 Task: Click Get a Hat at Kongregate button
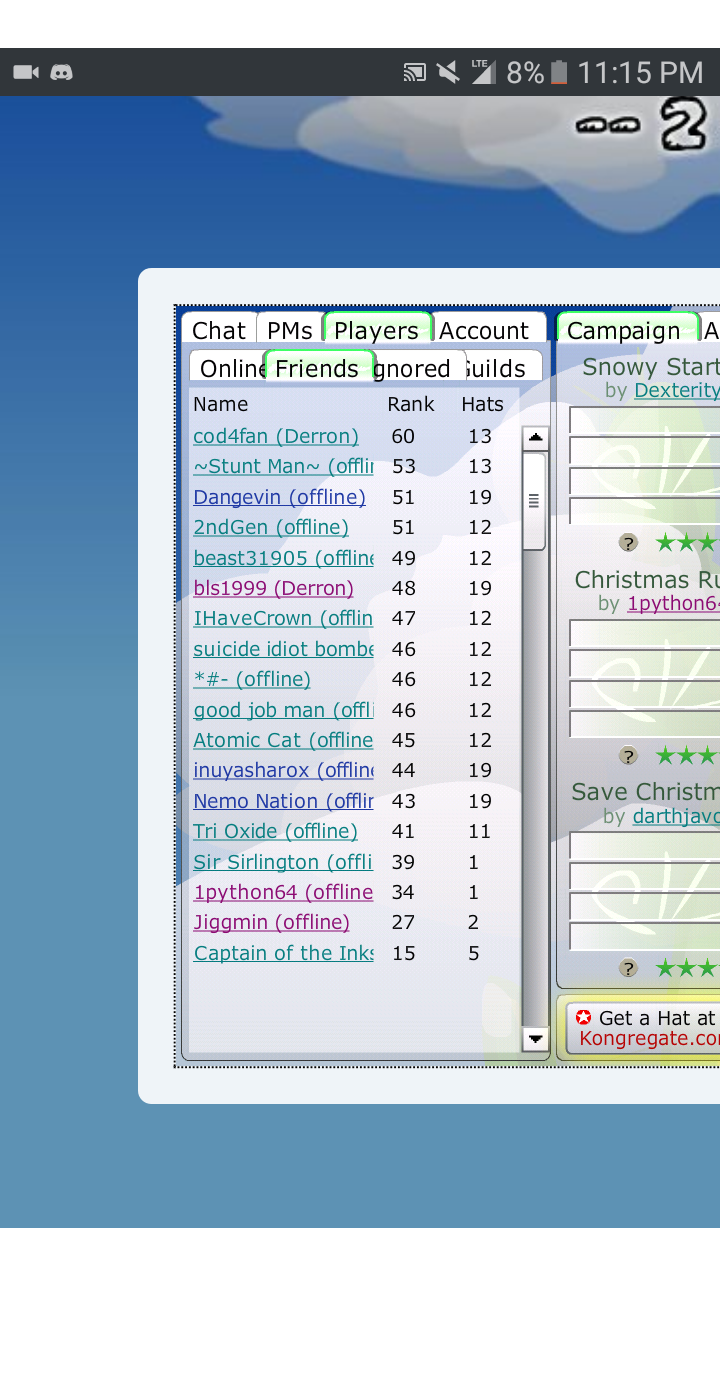click(644, 1028)
